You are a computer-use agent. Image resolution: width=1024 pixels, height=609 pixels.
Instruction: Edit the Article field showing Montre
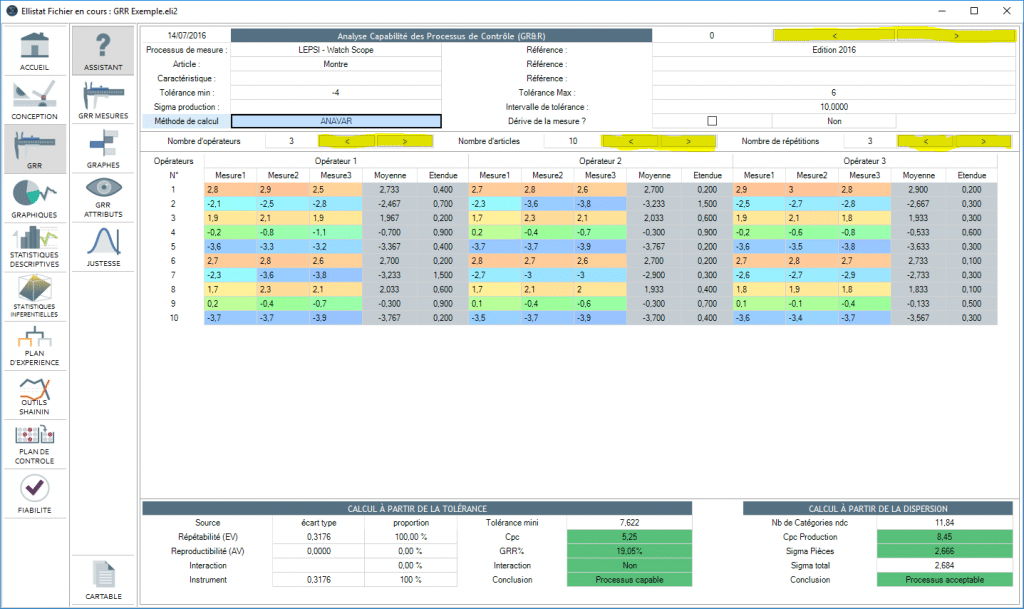(x=336, y=64)
